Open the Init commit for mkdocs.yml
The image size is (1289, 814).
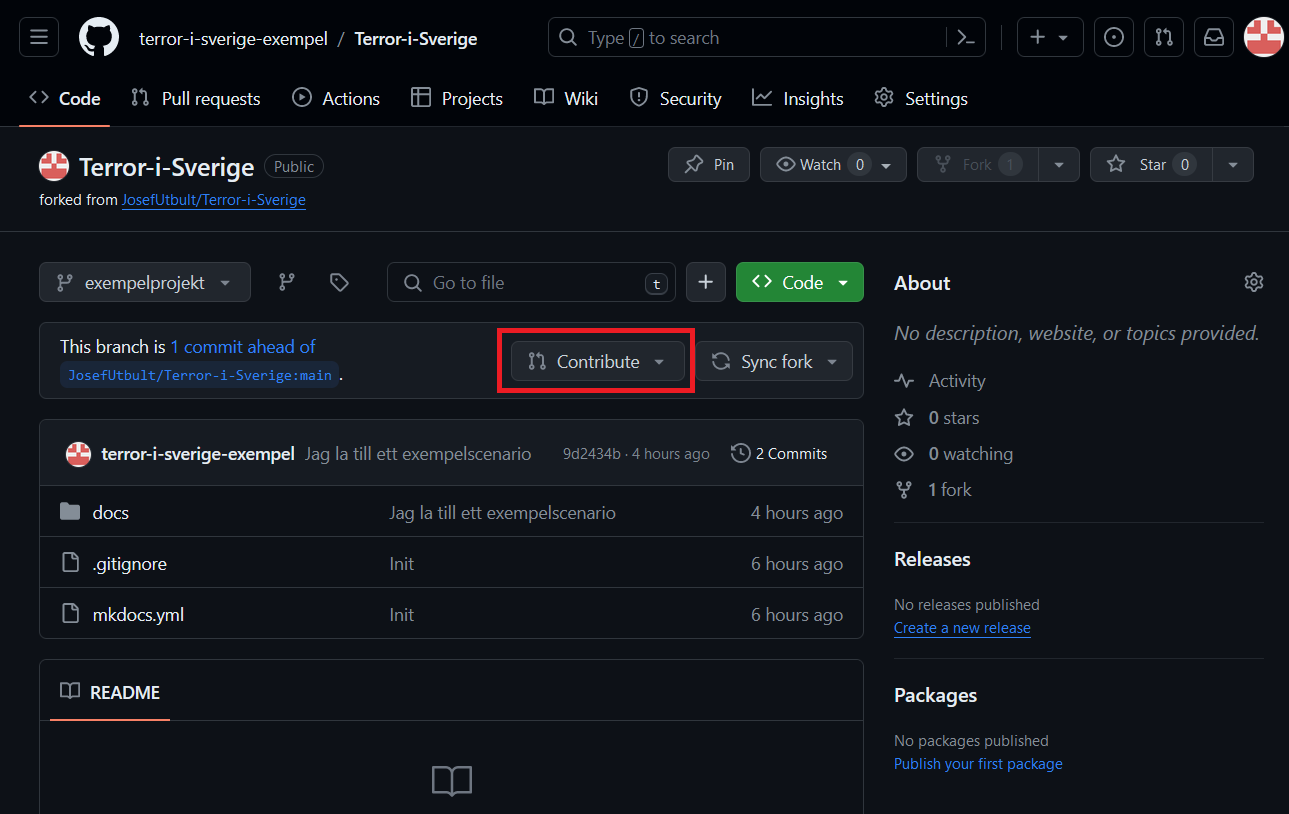tap(402, 614)
